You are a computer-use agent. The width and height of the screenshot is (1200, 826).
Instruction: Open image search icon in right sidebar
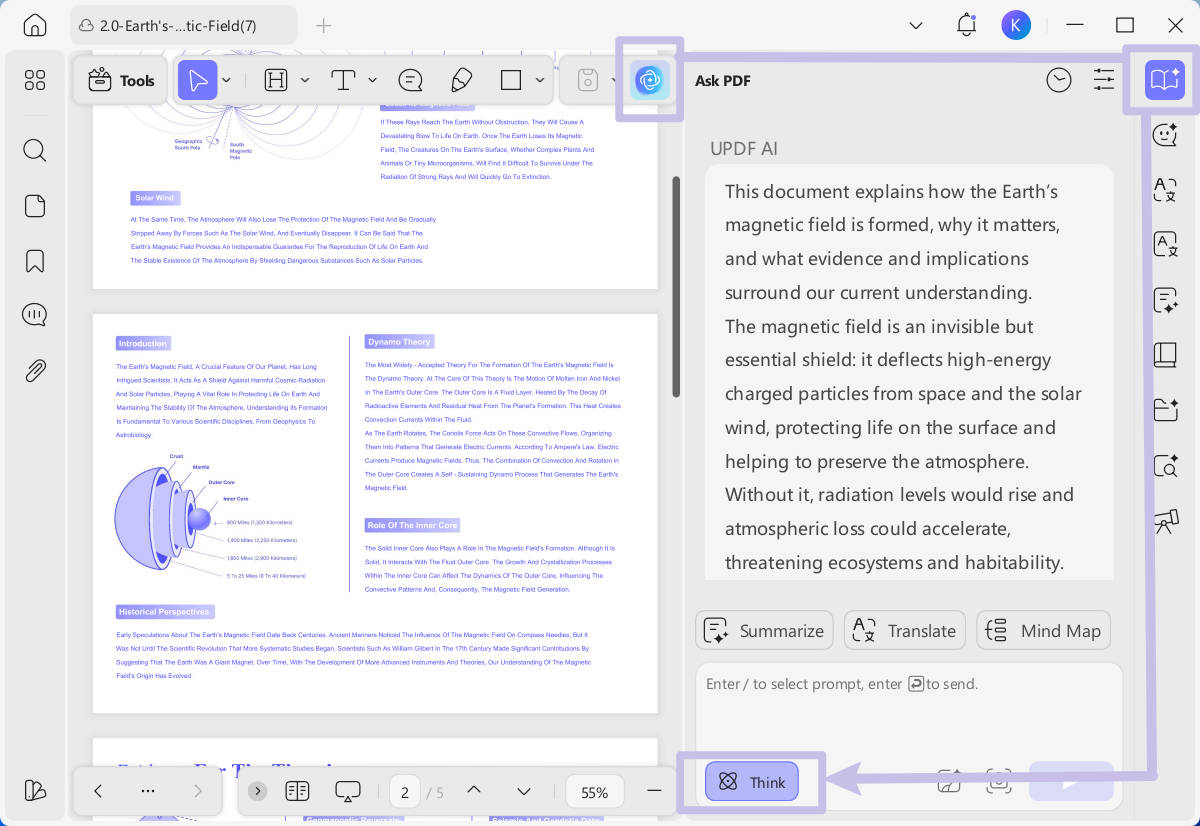click(1165, 465)
